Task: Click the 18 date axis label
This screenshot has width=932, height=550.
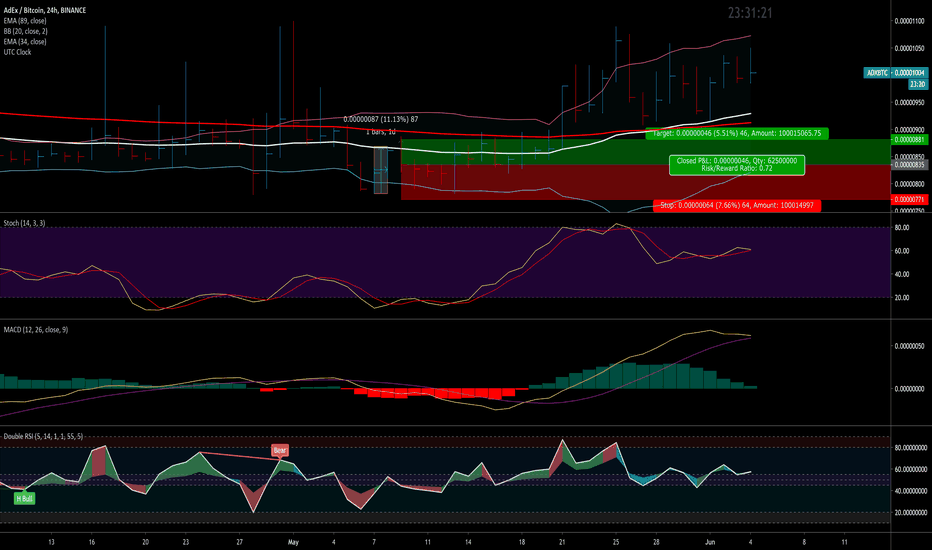Action: (x=522, y=542)
